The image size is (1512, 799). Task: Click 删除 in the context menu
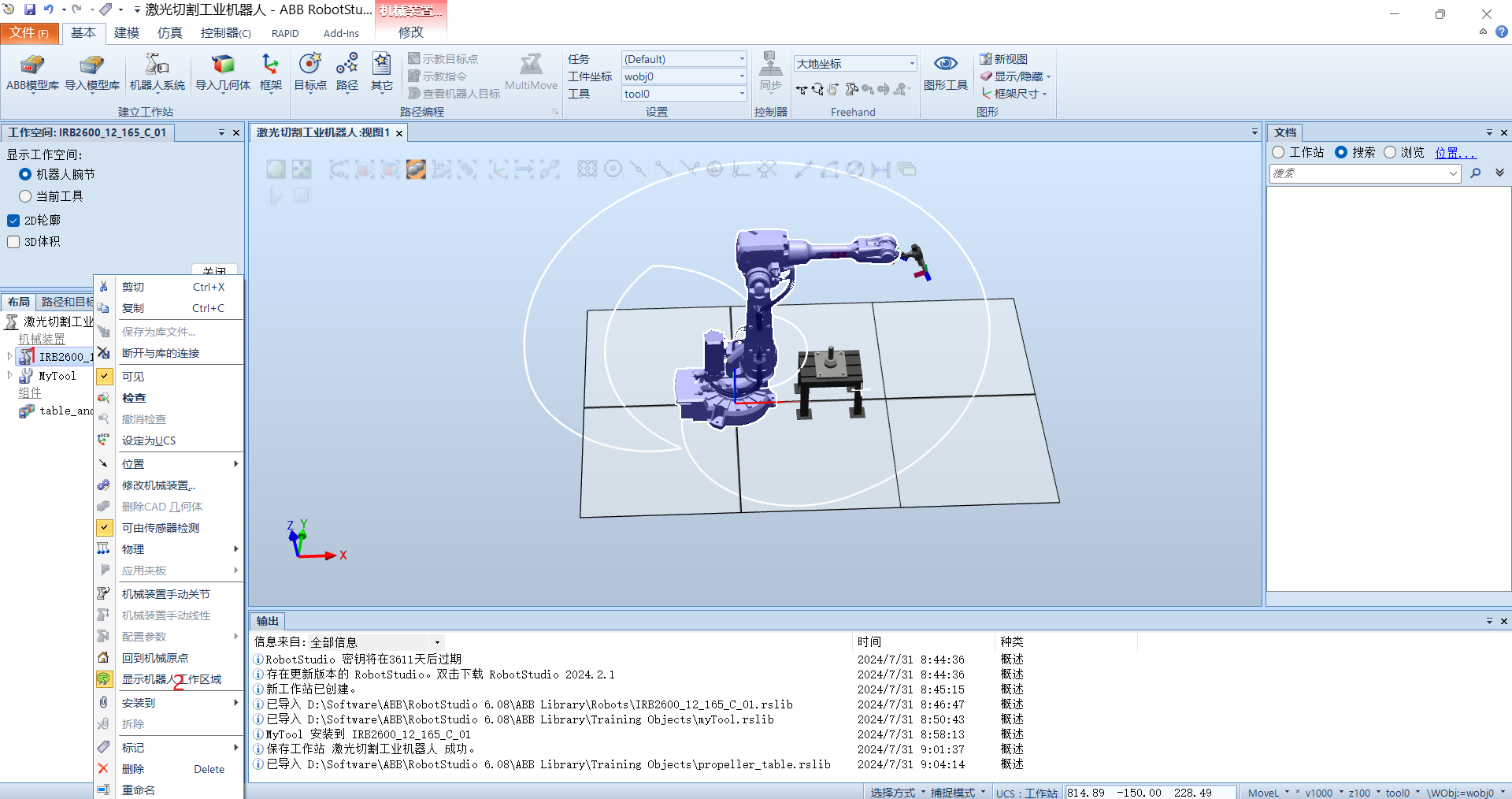pyautogui.click(x=169, y=769)
